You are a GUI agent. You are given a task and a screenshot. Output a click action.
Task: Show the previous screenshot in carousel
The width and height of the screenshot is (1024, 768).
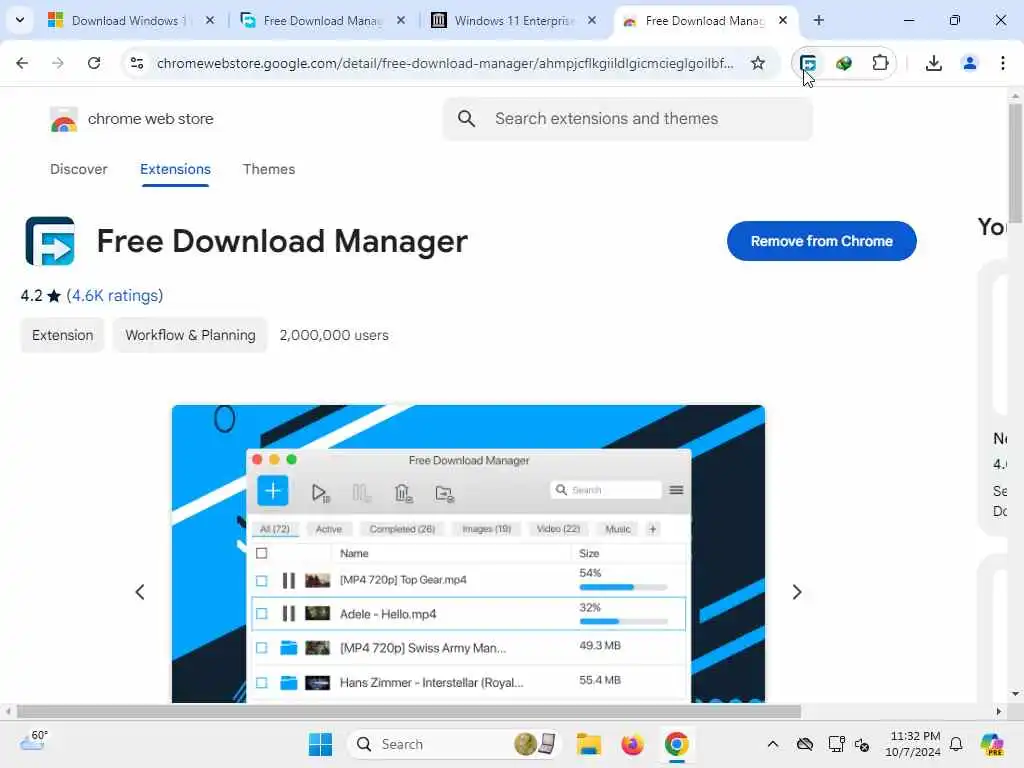point(140,592)
